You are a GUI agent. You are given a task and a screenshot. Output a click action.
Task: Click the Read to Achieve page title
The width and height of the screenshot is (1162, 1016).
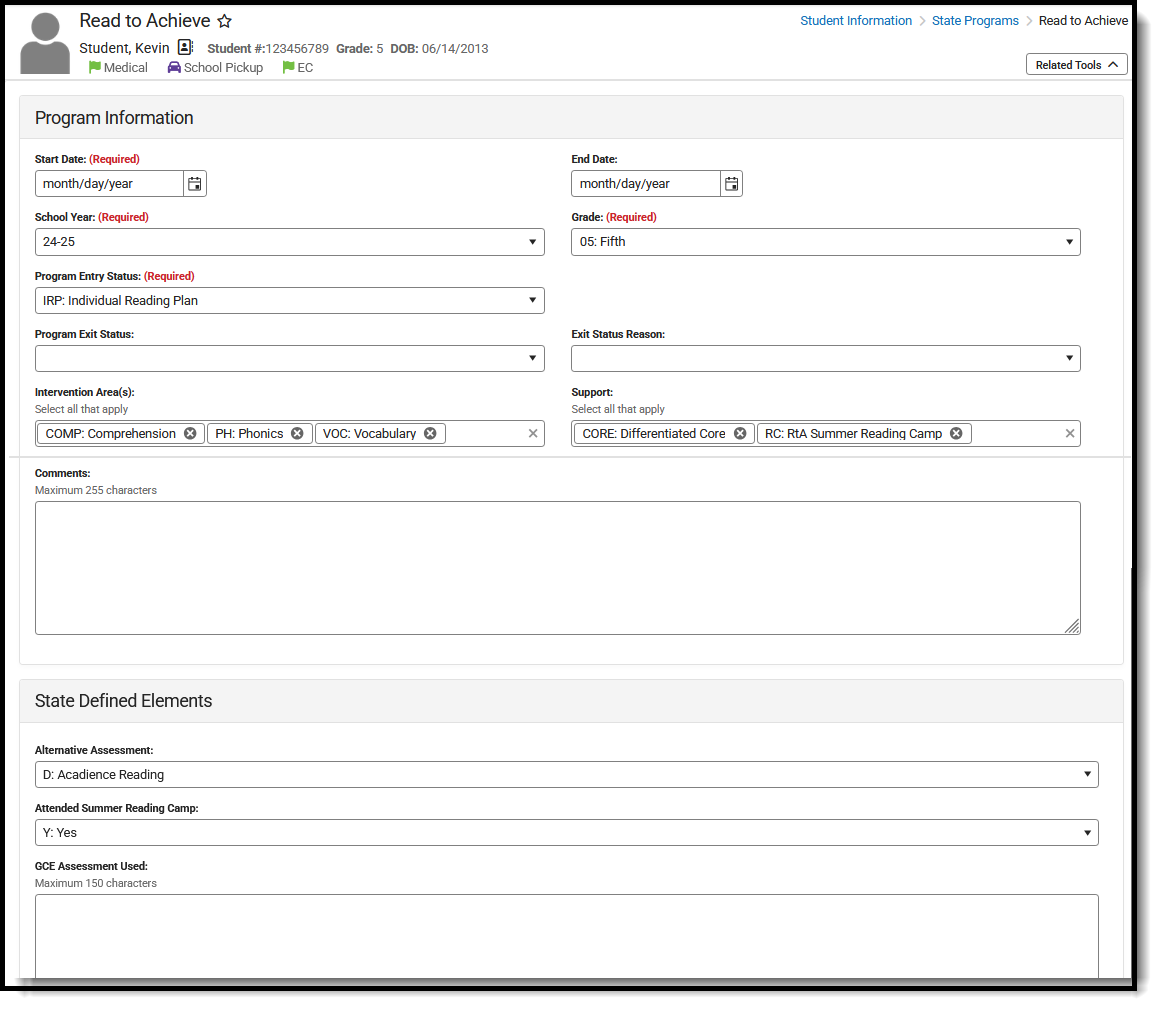coord(145,21)
